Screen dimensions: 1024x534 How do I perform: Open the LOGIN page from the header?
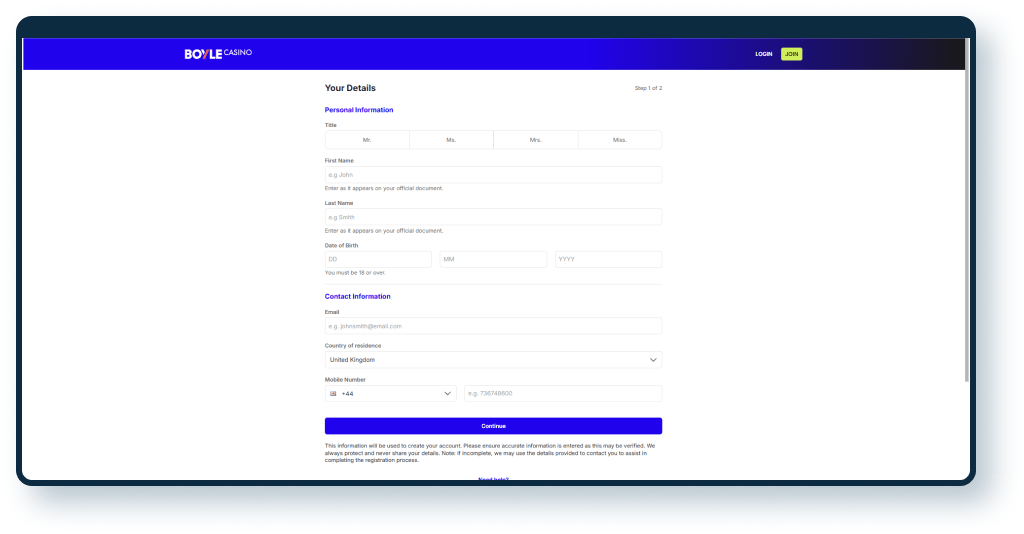(763, 54)
